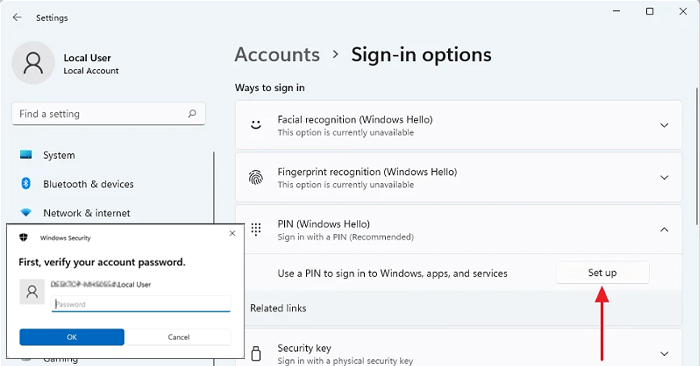Click the Local User profile avatar

[x=33, y=63]
